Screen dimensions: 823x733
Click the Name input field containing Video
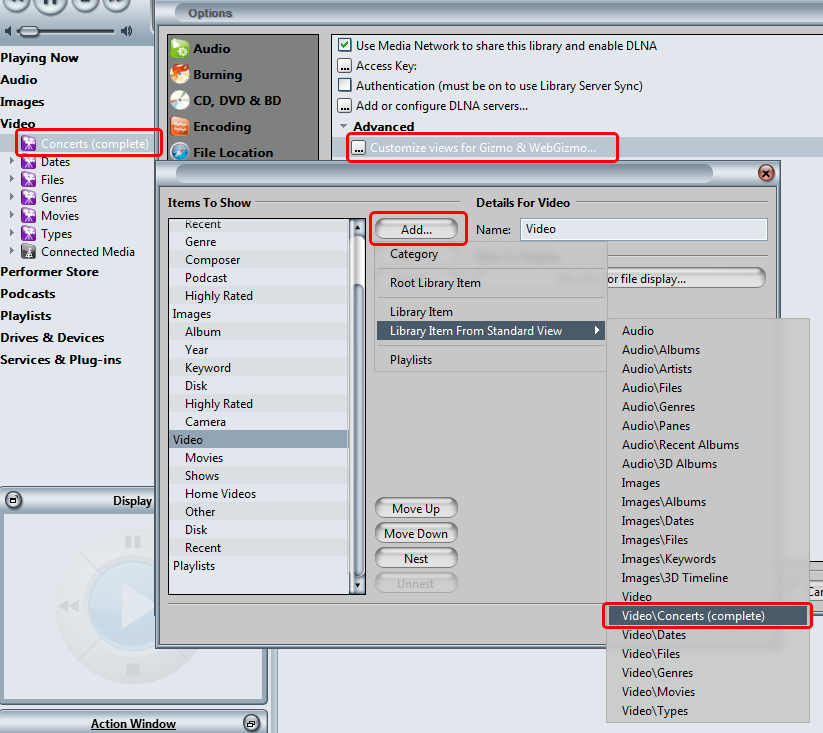643,229
